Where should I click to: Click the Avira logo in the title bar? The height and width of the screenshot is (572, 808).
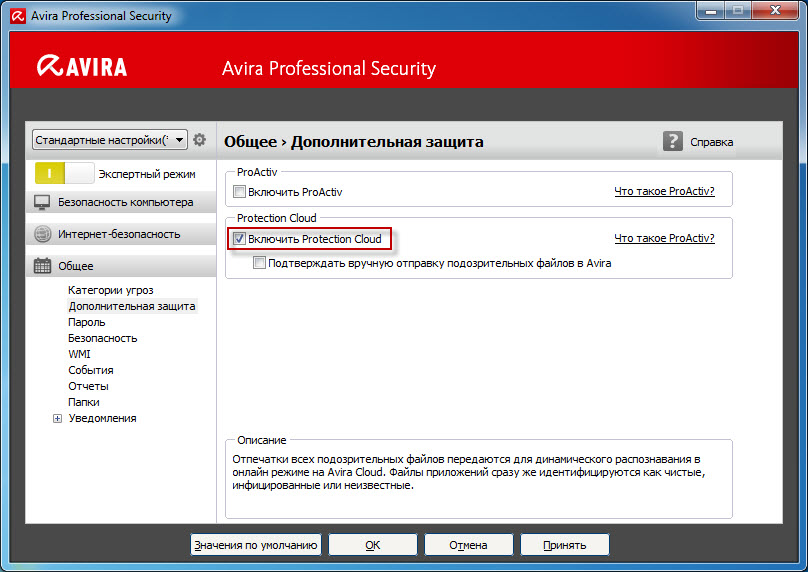pos(18,16)
